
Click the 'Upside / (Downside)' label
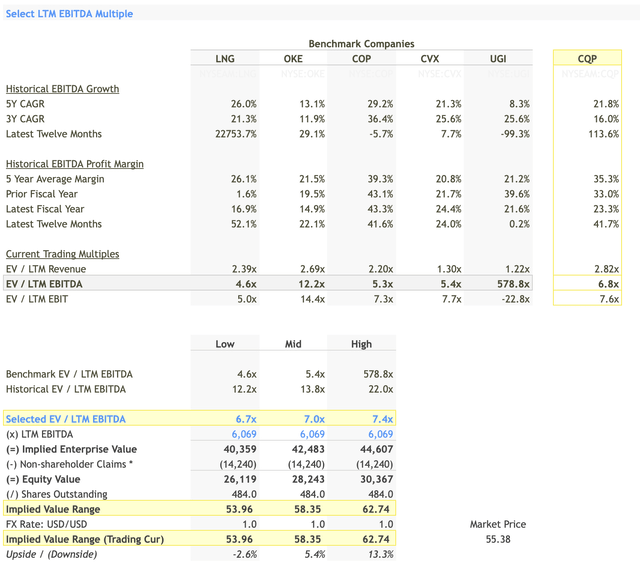pos(51,554)
